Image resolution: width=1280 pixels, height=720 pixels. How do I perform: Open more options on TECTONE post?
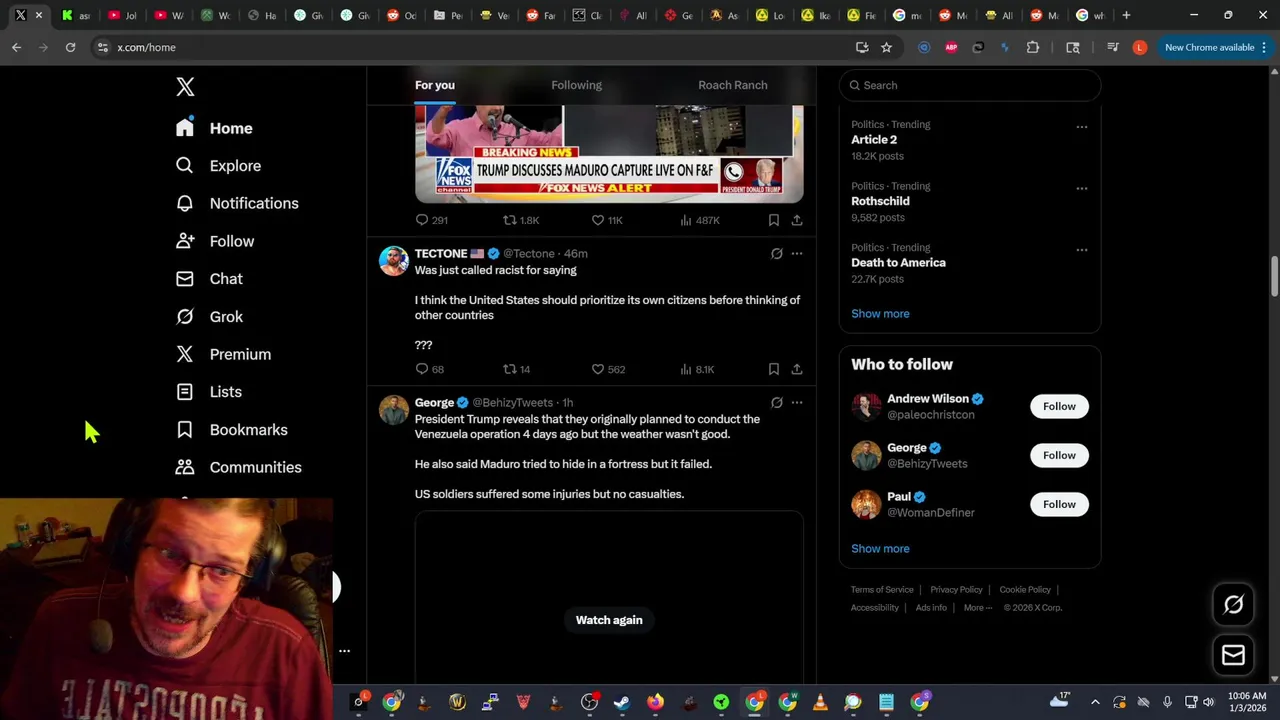pyautogui.click(x=797, y=254)
